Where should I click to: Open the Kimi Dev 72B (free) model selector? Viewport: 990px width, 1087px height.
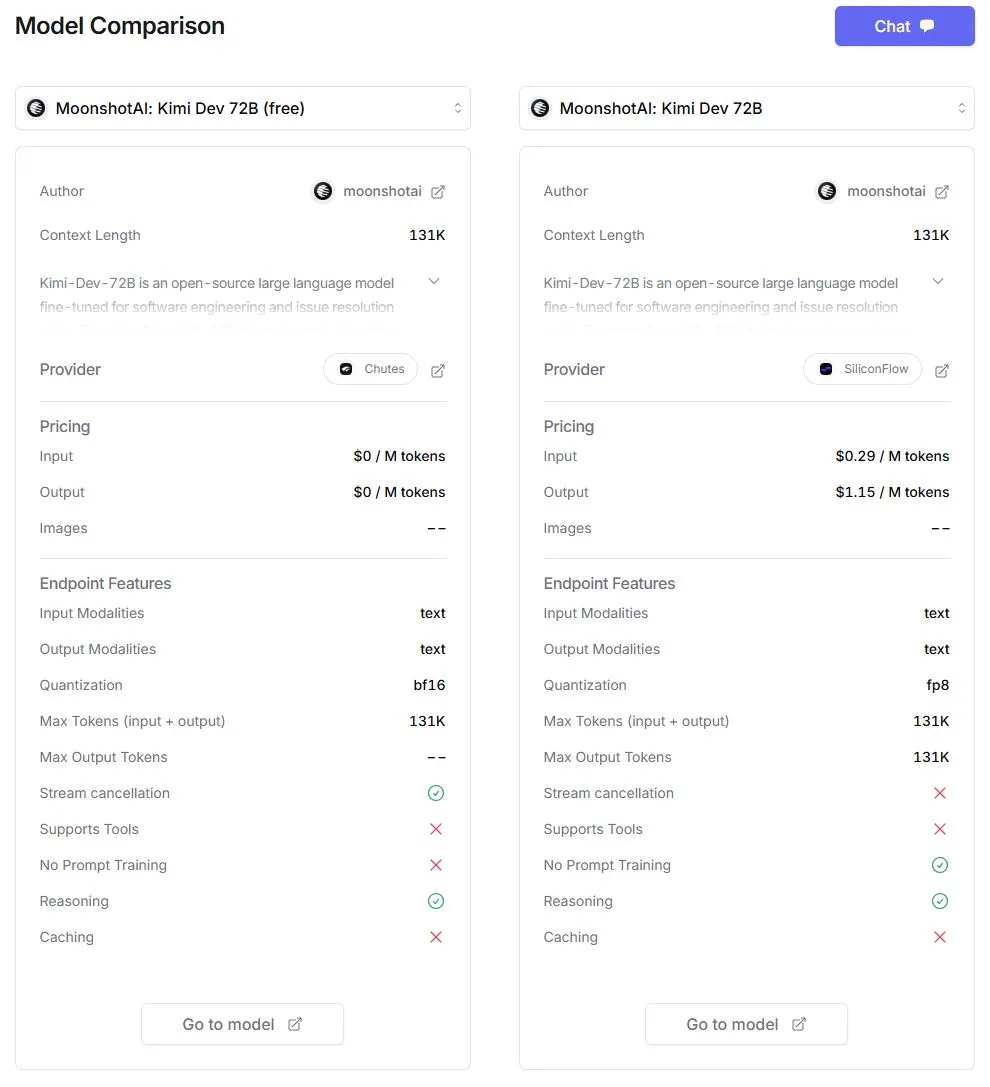pos(243,108)
